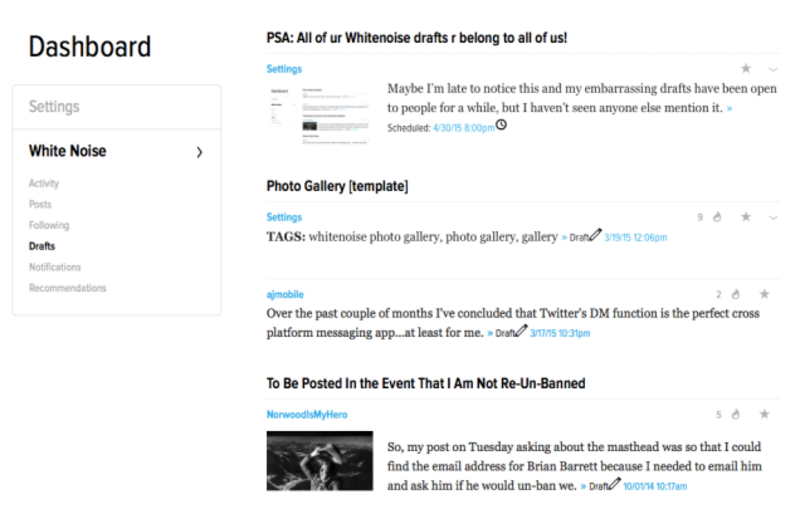800x514 pixels.
Task: Open the 'Photo Gallery [template]' post title
Action: point(336,186)
